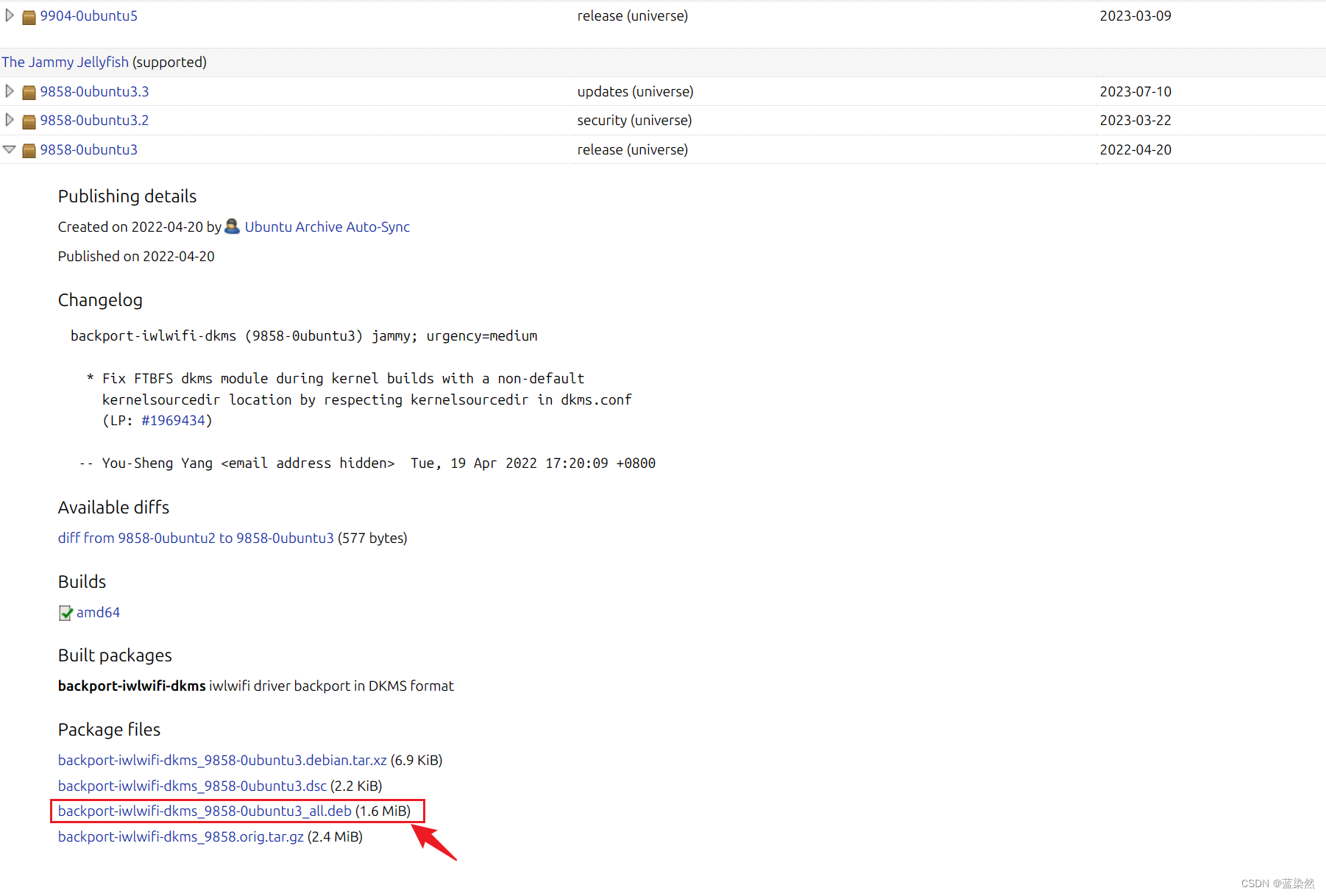Open the 9858-0ubuntu3 version link

point(88,149)
